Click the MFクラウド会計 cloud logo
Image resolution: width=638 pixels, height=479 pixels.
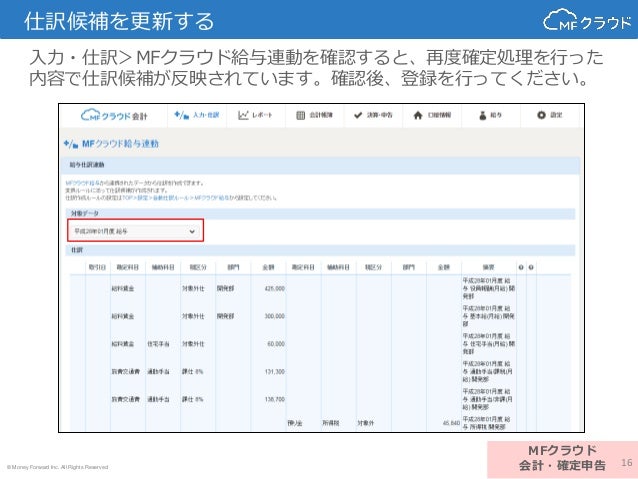pos(114,116)
